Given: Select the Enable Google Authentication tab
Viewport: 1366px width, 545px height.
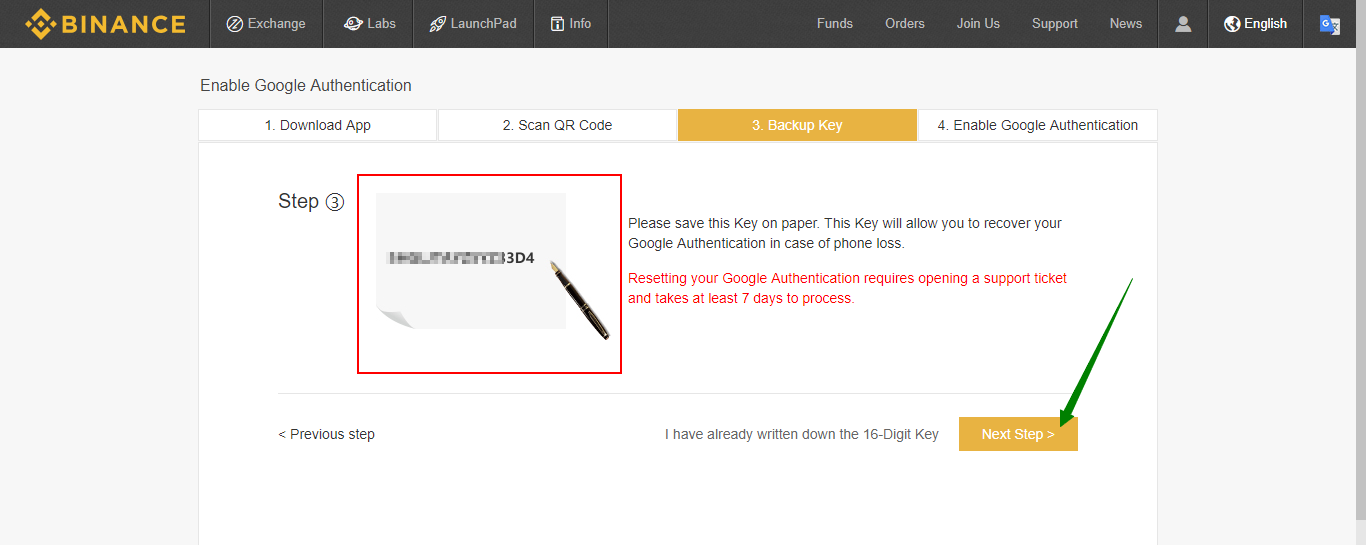Looking at the screenshot, I should [x=1037, y=125].
